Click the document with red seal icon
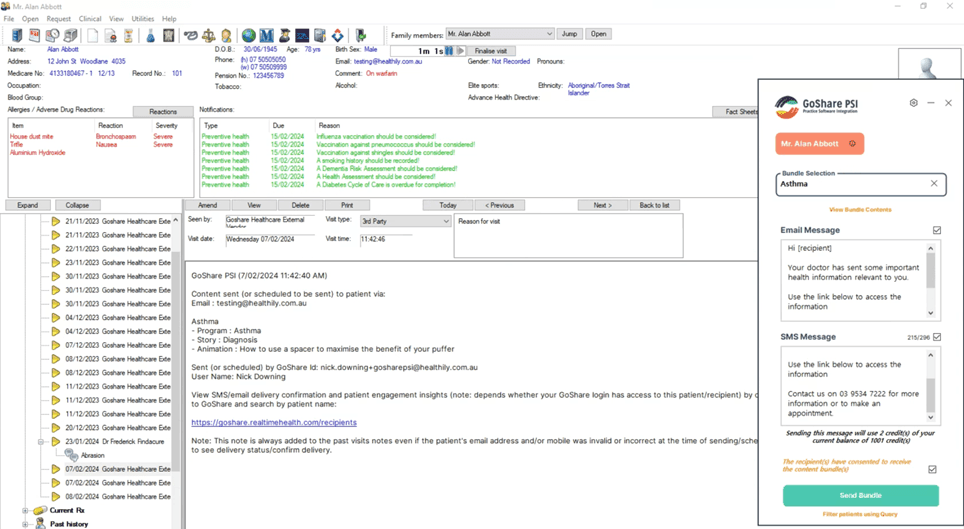Screen dimensions: 964x529 111,35
